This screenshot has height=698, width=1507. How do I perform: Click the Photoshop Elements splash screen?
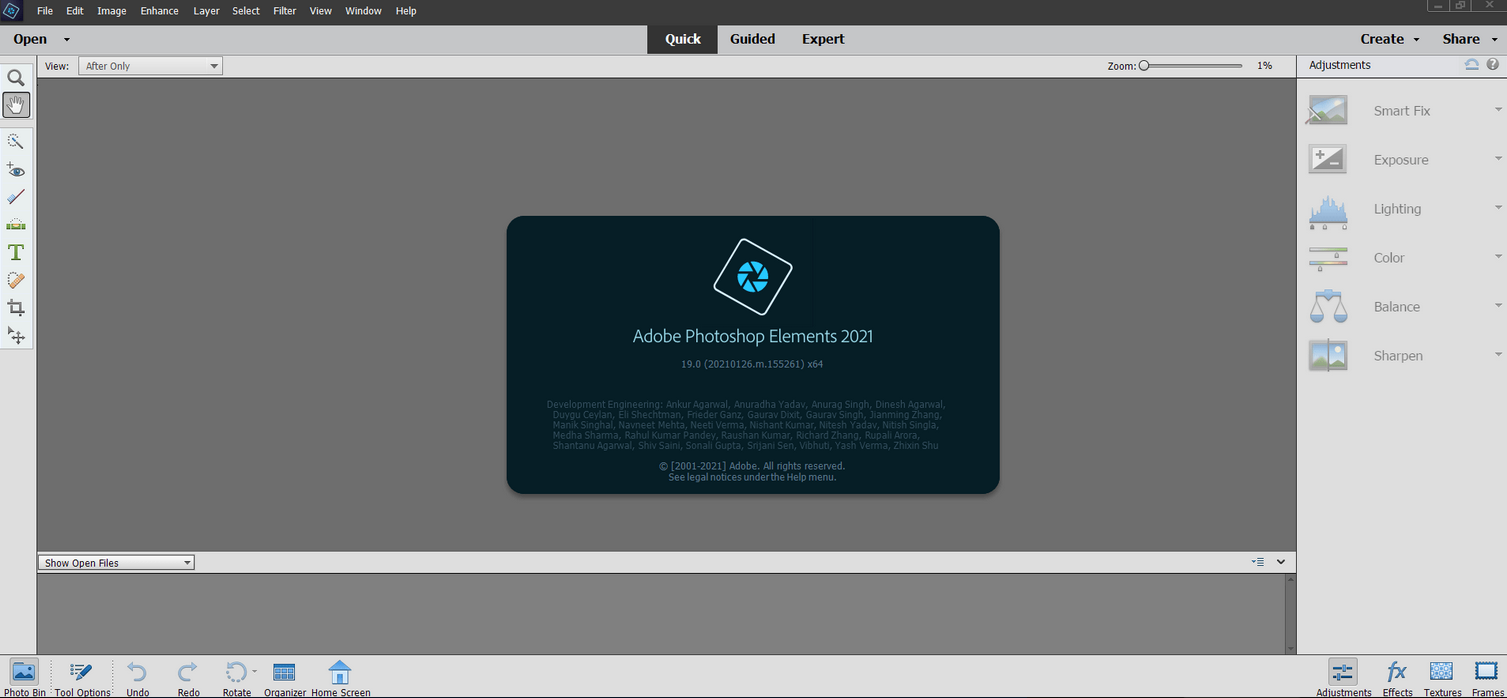pos(753,355)
